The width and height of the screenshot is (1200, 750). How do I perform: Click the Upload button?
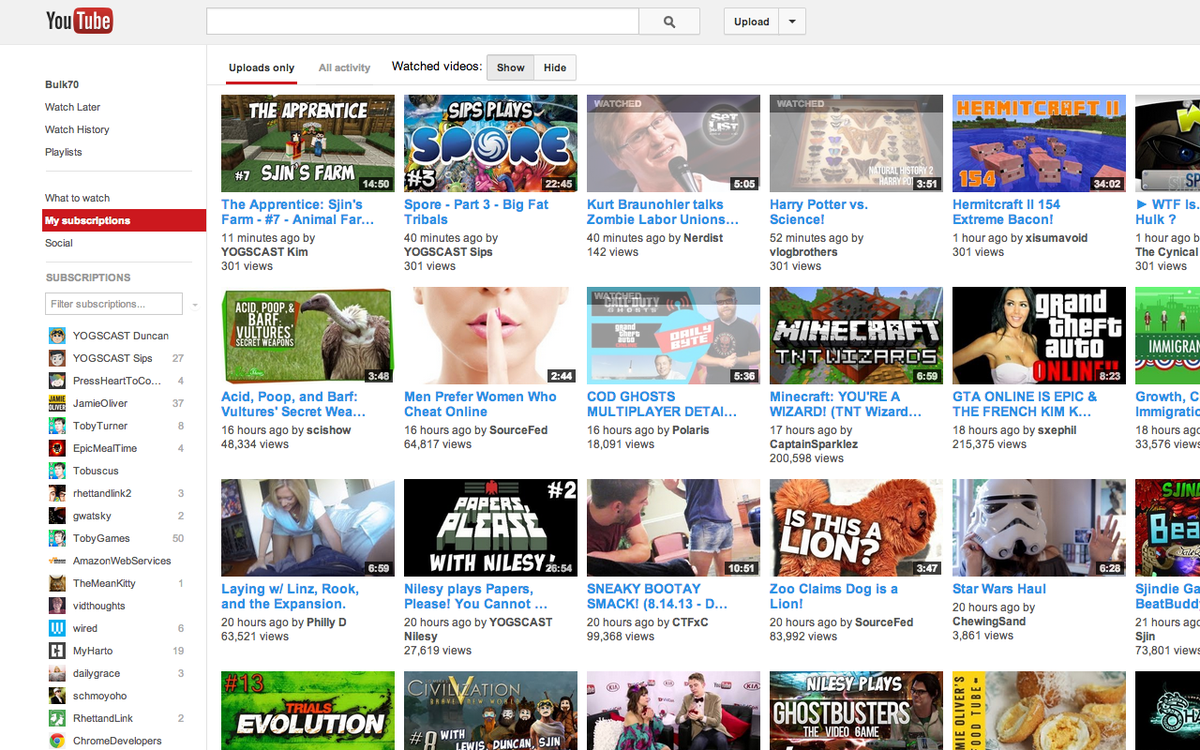coord(751,20)
